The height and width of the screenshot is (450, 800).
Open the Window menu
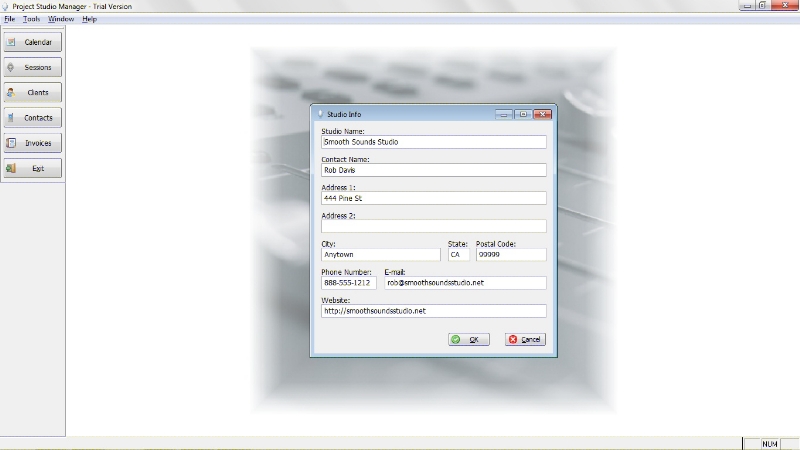(61, 19)
